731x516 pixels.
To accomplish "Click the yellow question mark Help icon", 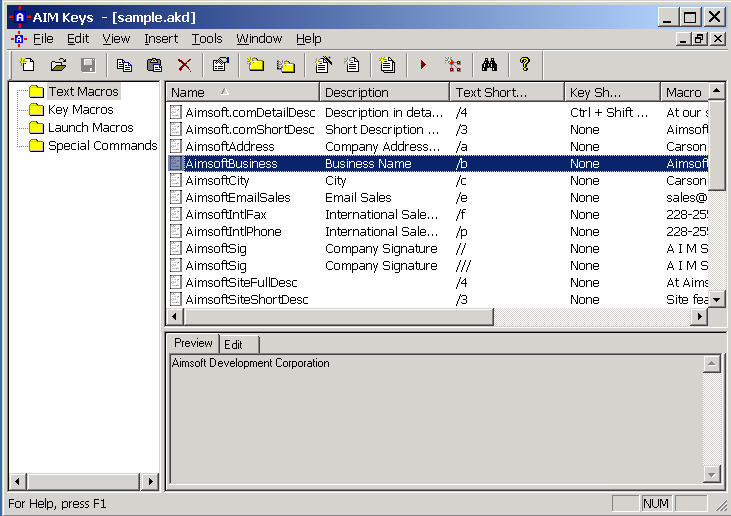I will click(x=524, y=65).
